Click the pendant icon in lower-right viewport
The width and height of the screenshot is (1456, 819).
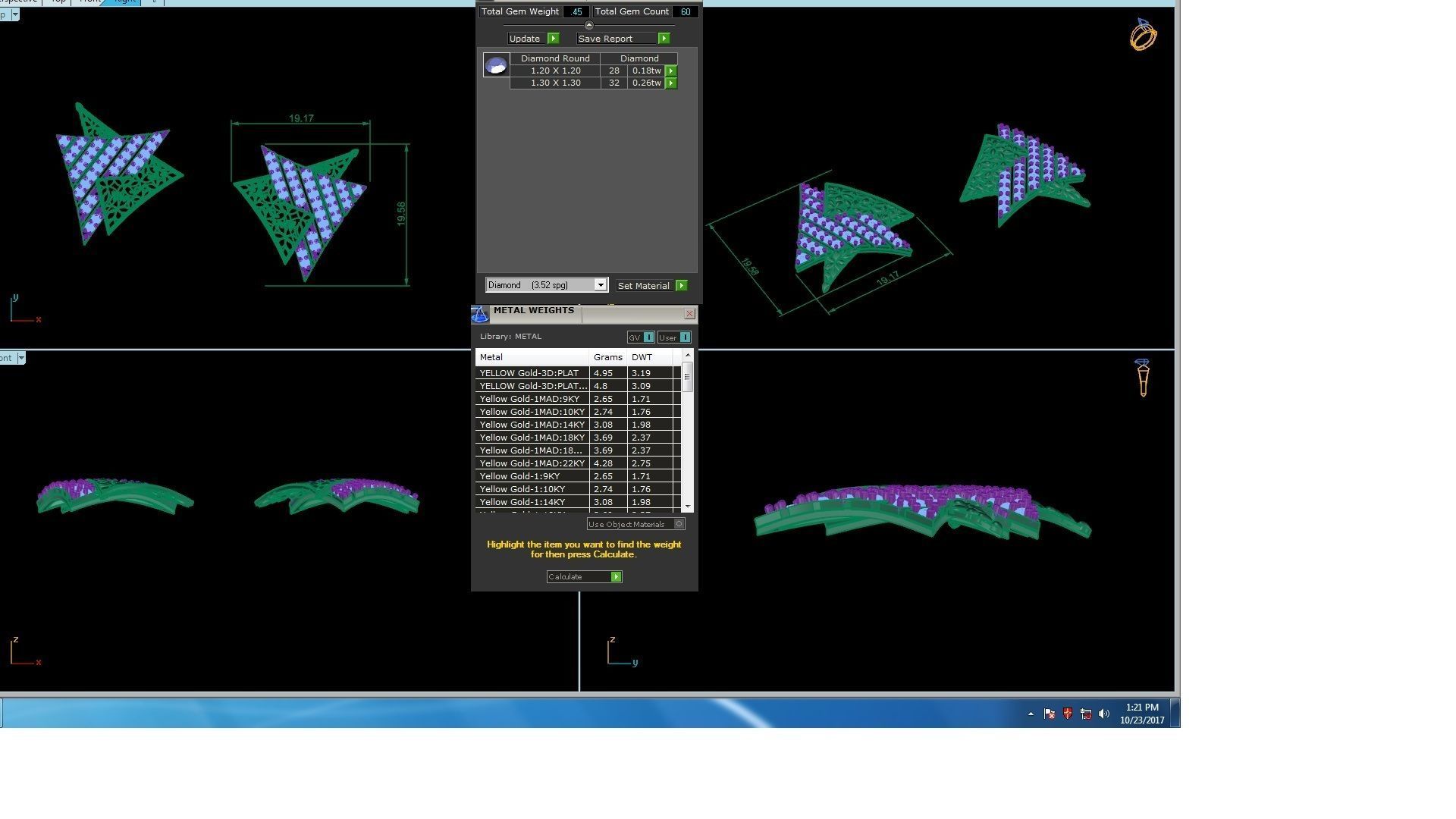(1143, 378)
